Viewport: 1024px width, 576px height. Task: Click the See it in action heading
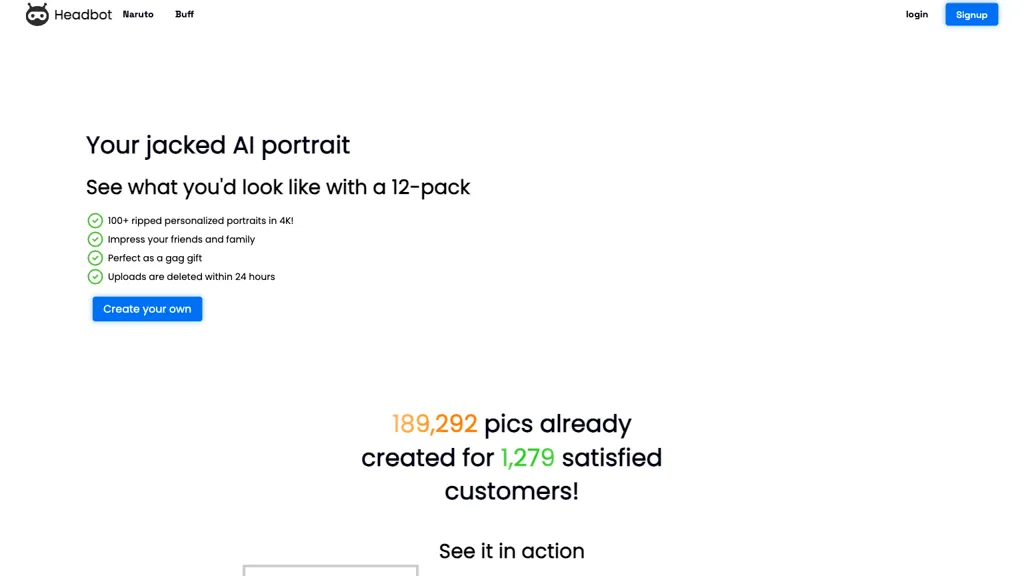coord(511,551)
